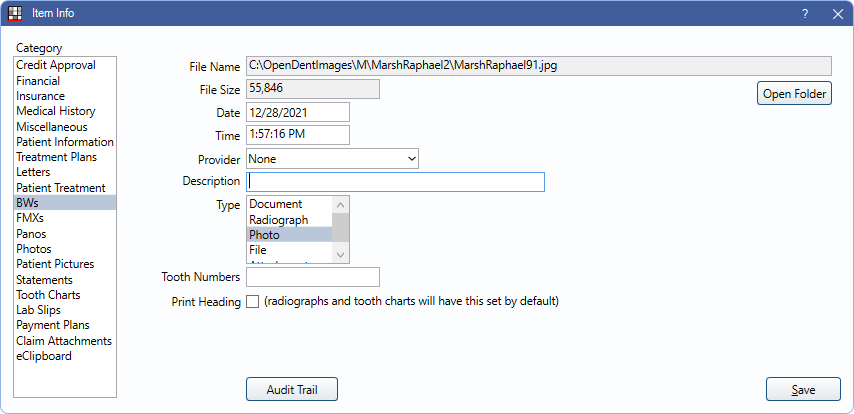Focus the Description text field

[396, 182]
